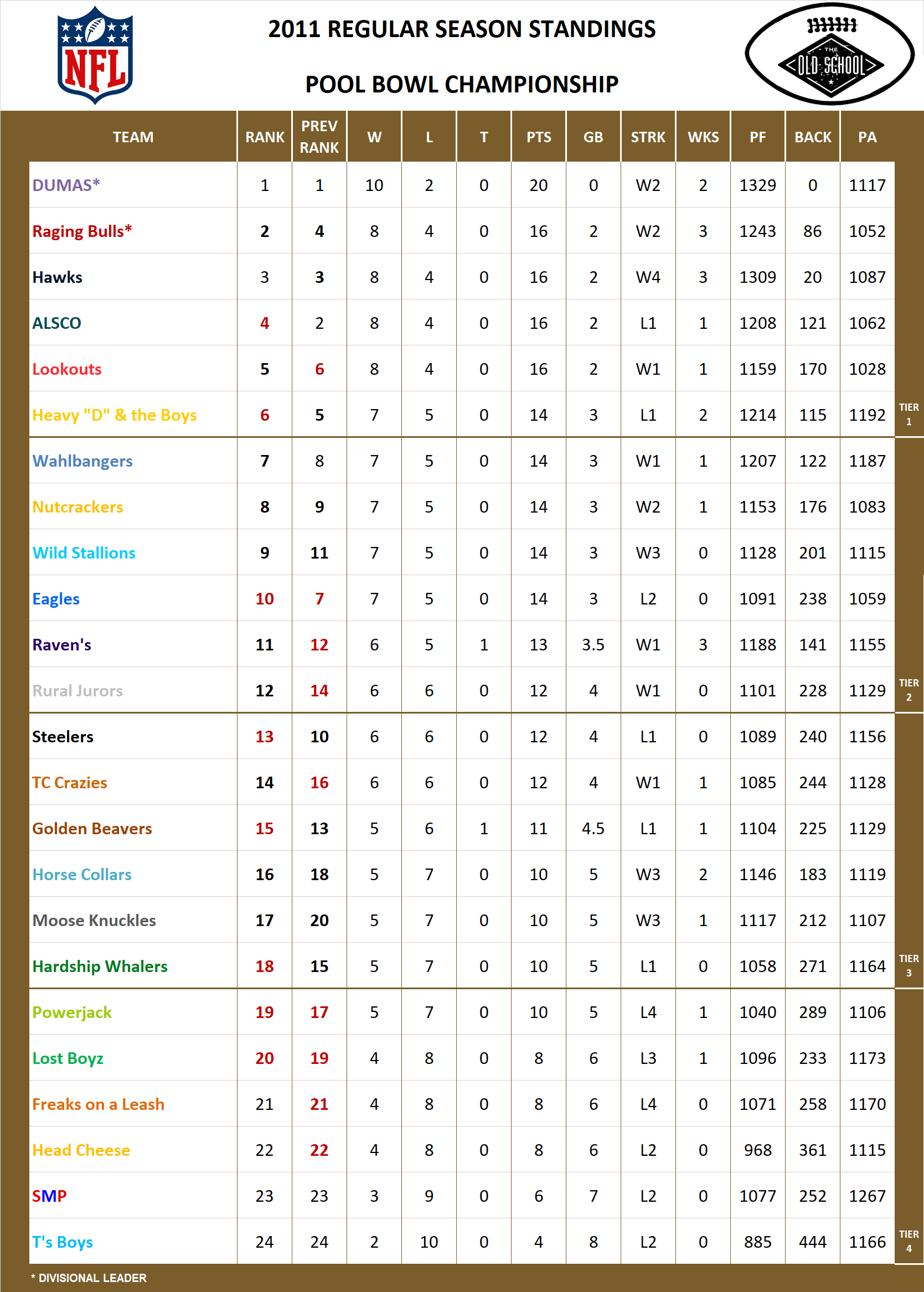Select the STRK column header
This screenshot has height=1292, width=924.
648,137
